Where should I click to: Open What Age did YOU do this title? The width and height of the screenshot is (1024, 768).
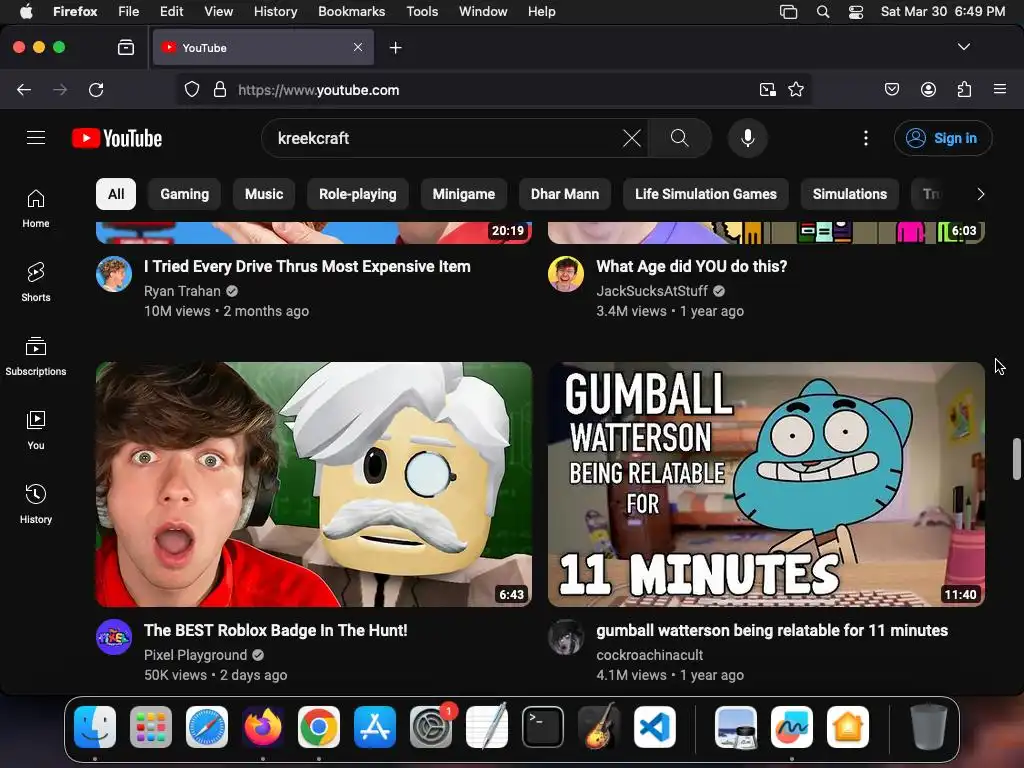[692, 266]
